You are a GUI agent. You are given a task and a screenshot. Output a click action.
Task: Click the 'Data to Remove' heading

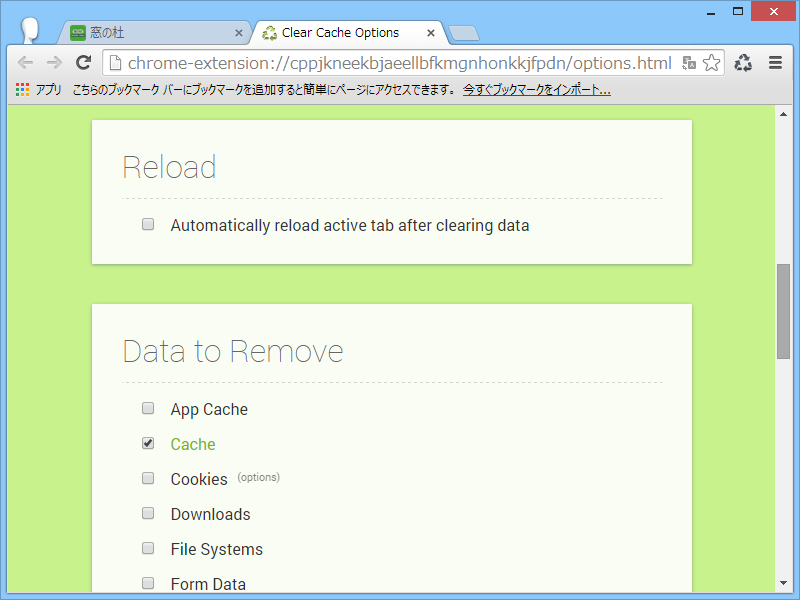coord(233,351)
